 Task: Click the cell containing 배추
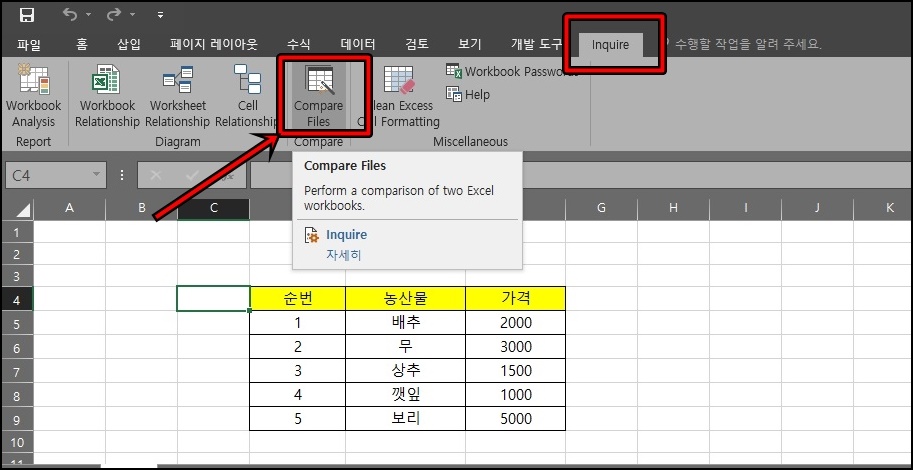pos(405,323)
